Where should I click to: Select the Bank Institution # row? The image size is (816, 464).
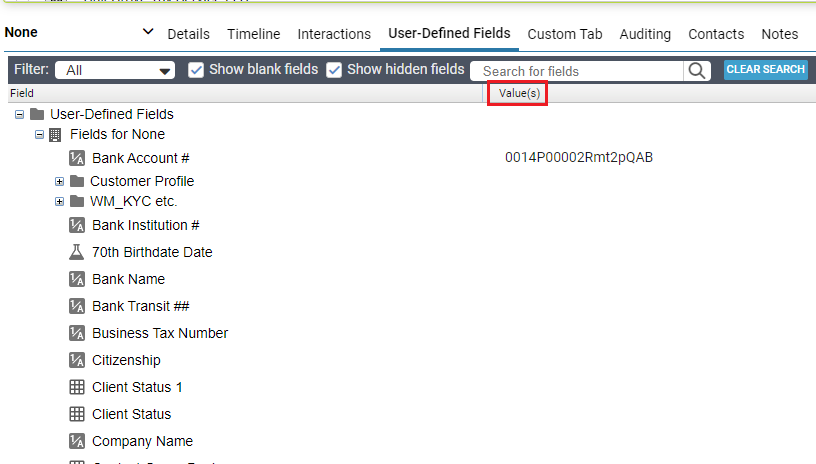click(146, 225)
